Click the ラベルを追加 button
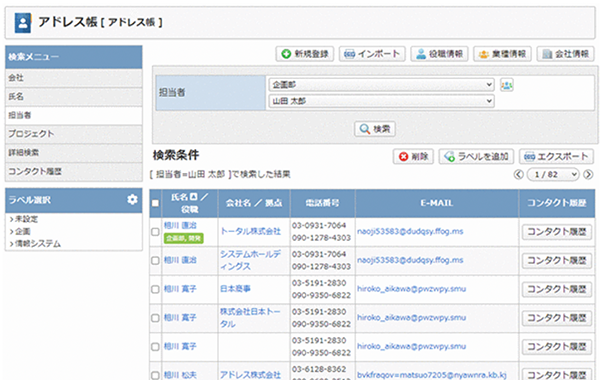The image size is (600, 380). point(476,157)
